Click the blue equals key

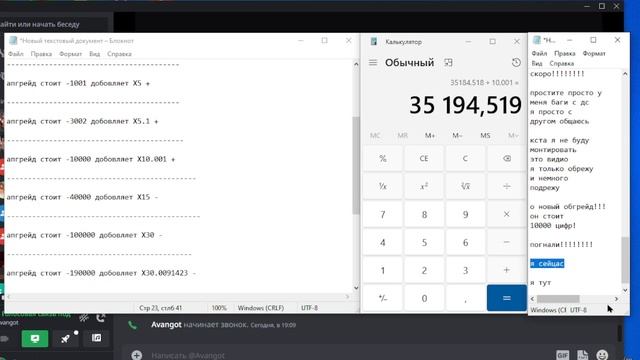tap(507, 298)
